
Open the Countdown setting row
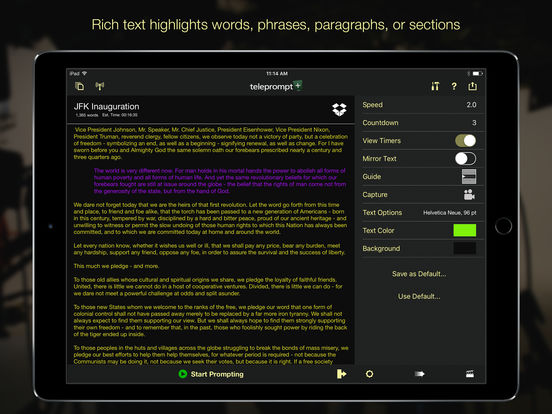tap(419, 123)
